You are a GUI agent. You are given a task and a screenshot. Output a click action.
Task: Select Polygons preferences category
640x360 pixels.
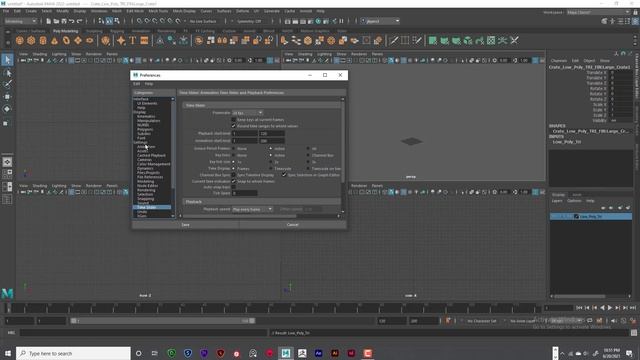[145, 129]
